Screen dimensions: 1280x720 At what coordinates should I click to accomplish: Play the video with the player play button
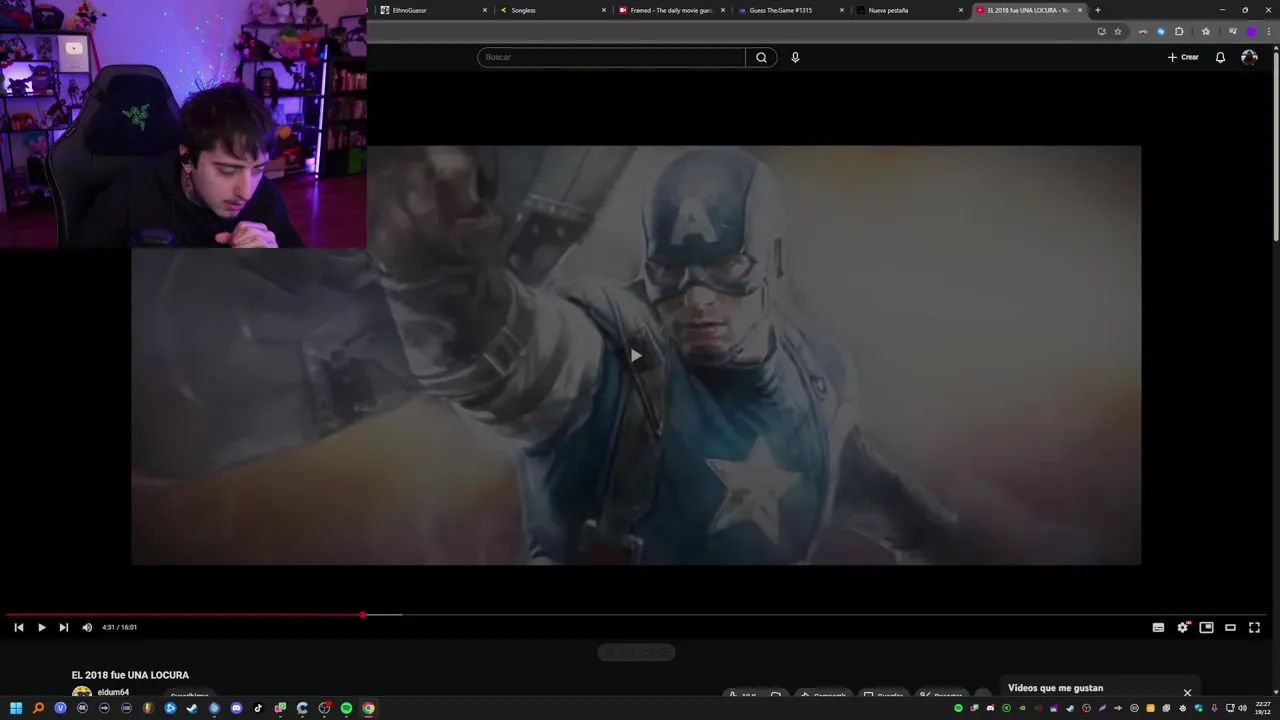41,627
